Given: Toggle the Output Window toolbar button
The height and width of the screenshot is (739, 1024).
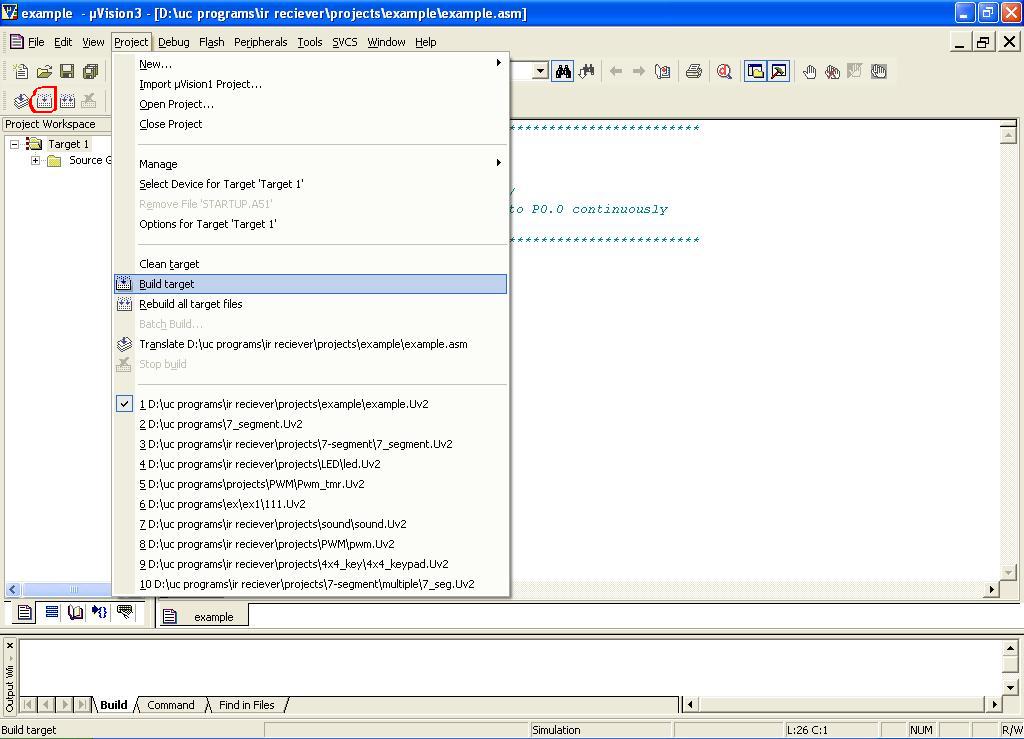Looking at the screenshot, I should tap(779, 71).
